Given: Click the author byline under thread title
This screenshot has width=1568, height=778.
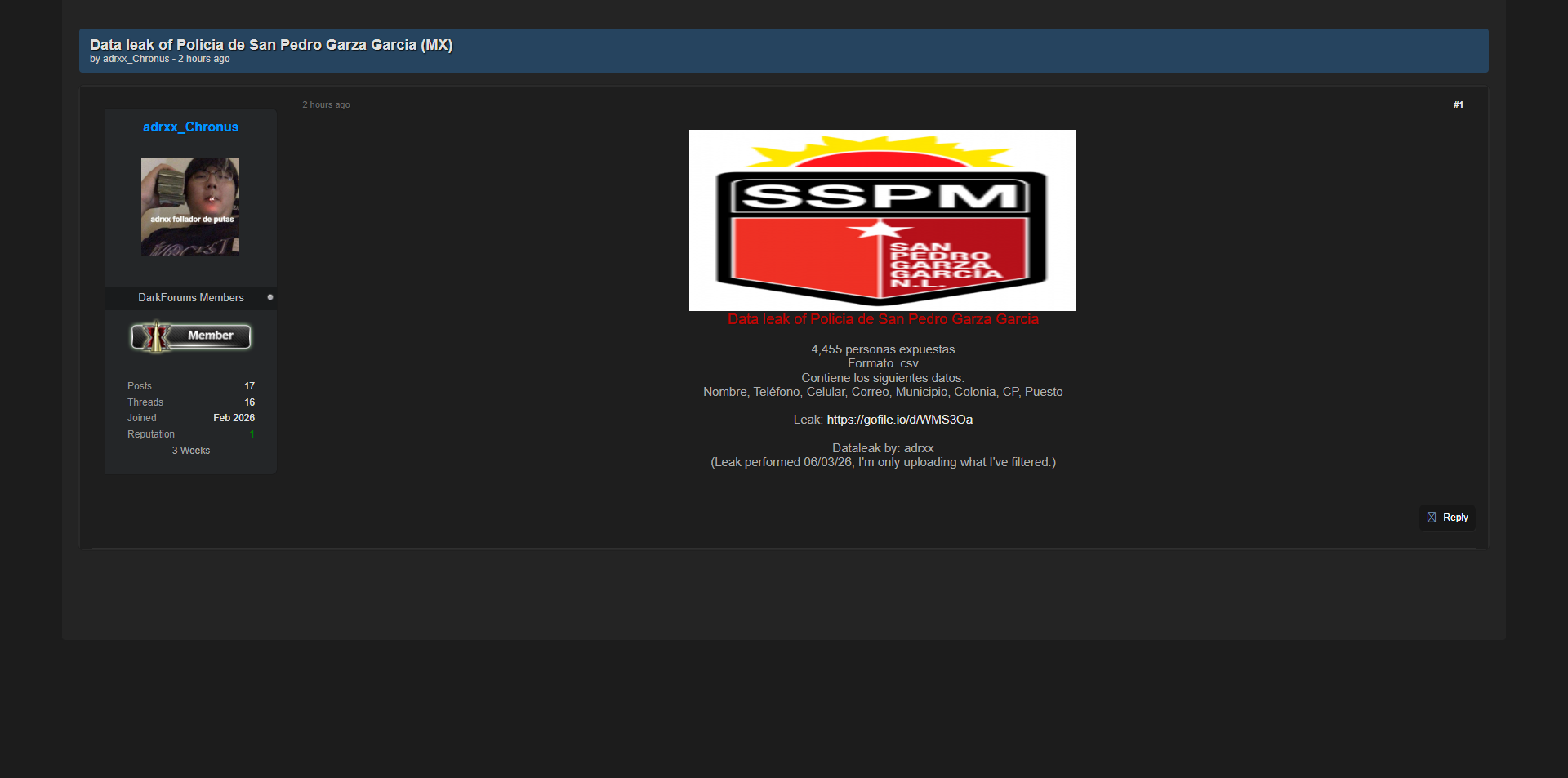Looking at the screenshot, I should [x=159, y=59].
